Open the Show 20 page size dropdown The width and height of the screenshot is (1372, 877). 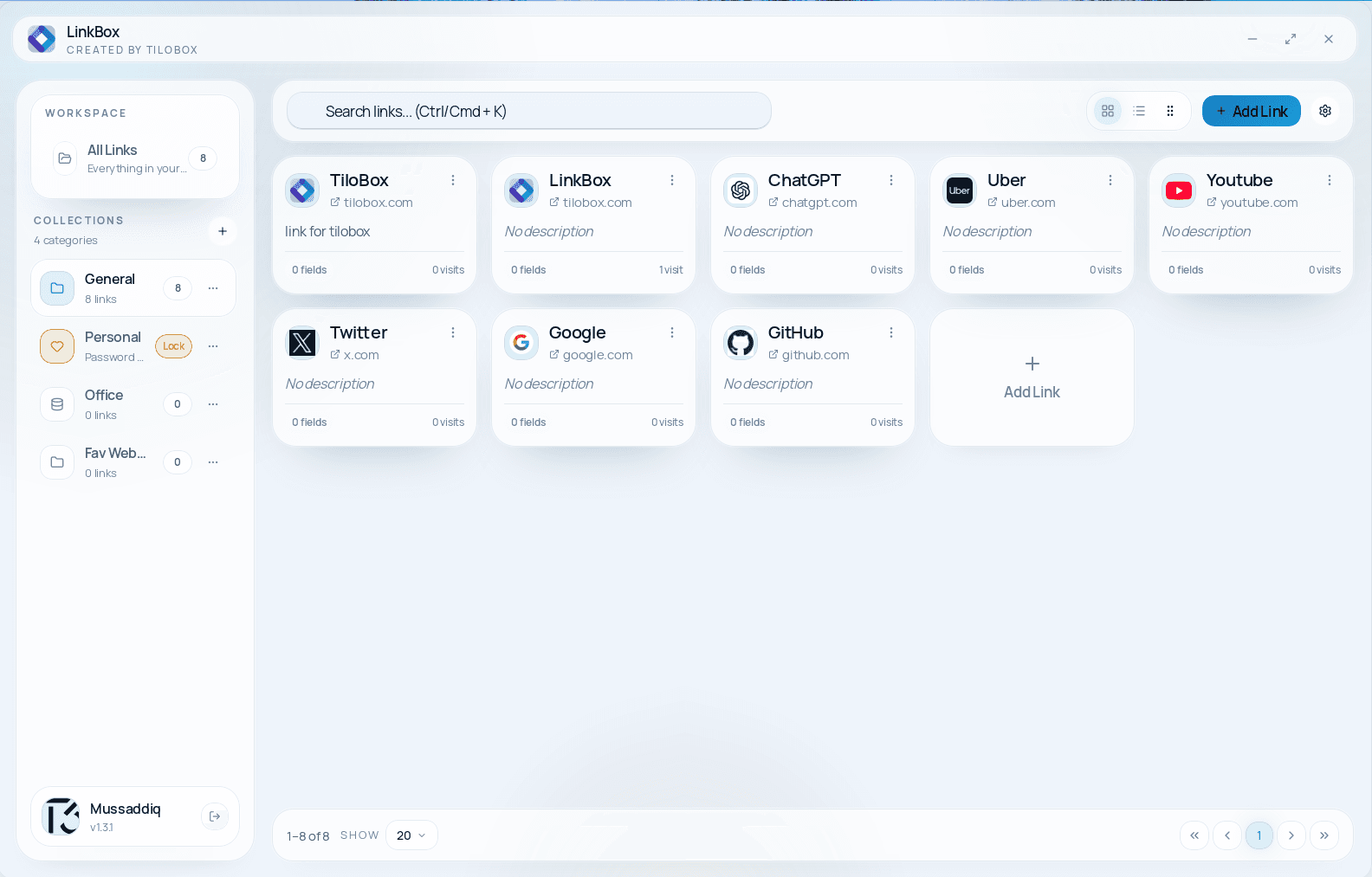tap(411, 835)
